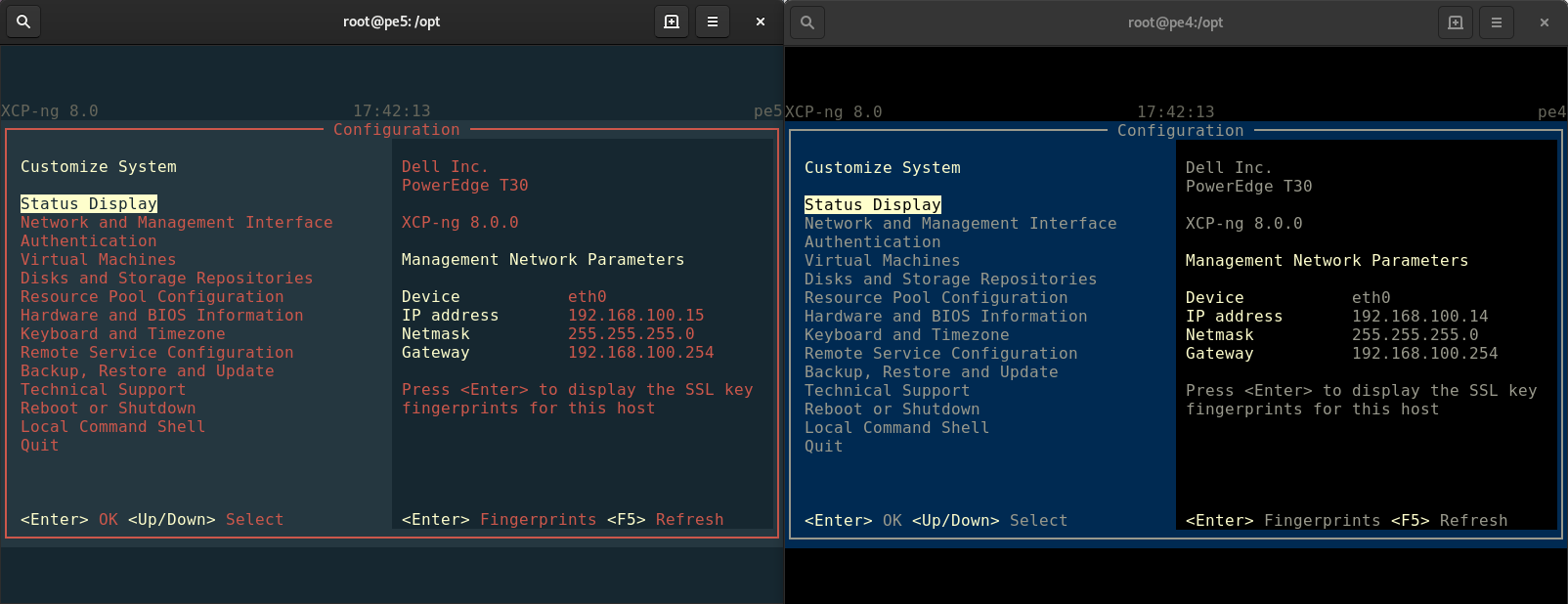Click the PowerEdge T30 text on pe5

(x=465, y=185)
